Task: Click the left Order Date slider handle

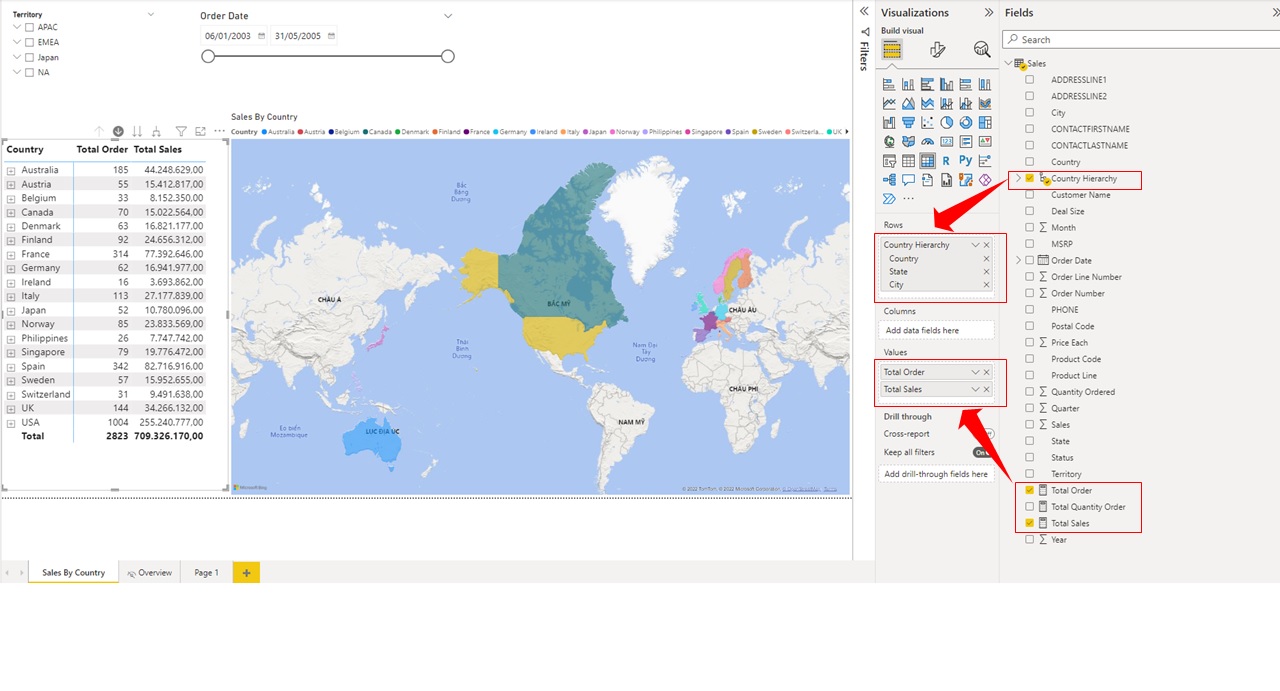Action: click(208, 57)
